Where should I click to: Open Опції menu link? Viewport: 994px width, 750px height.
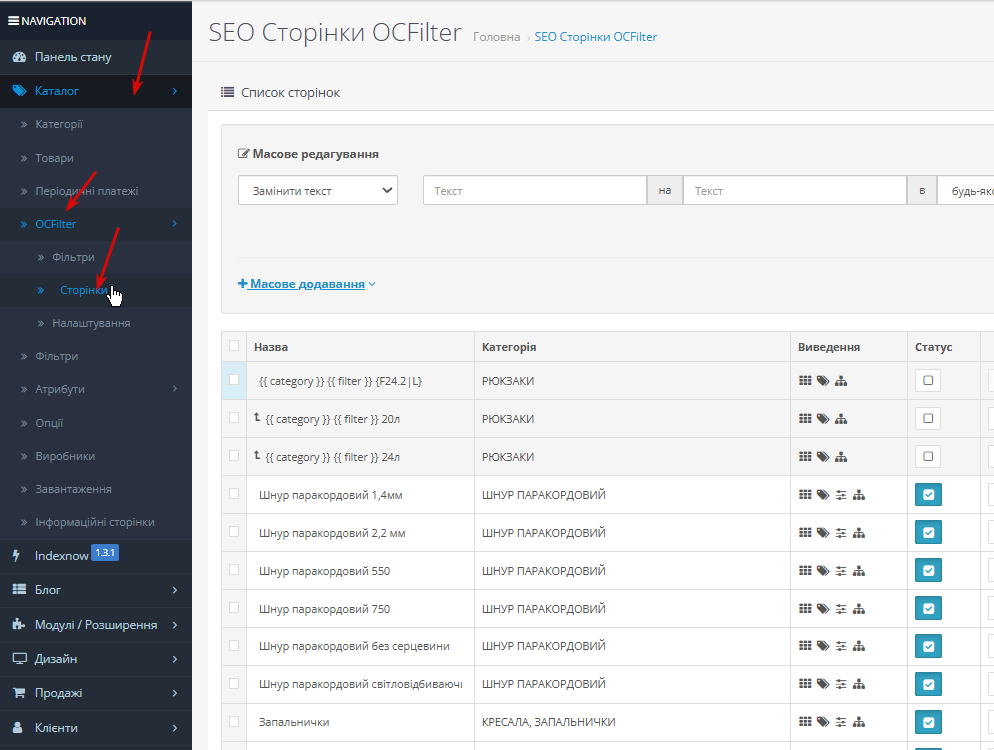click(49, 423)
